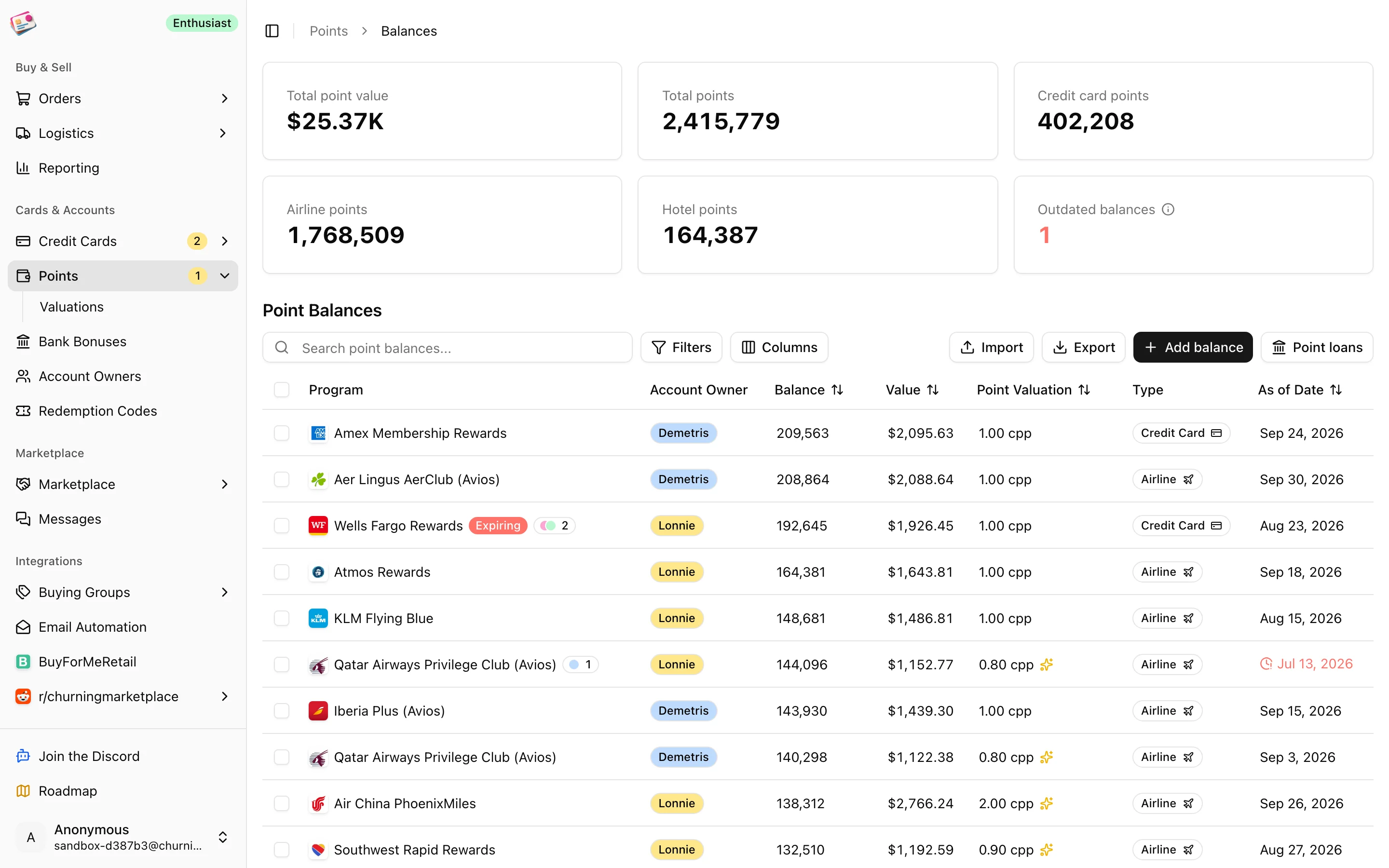The width and height of the screenshot is (1389, 868).
Task: Click sparkle icon next to 0.90 cpp
Action: click(x=1047, y=850)
